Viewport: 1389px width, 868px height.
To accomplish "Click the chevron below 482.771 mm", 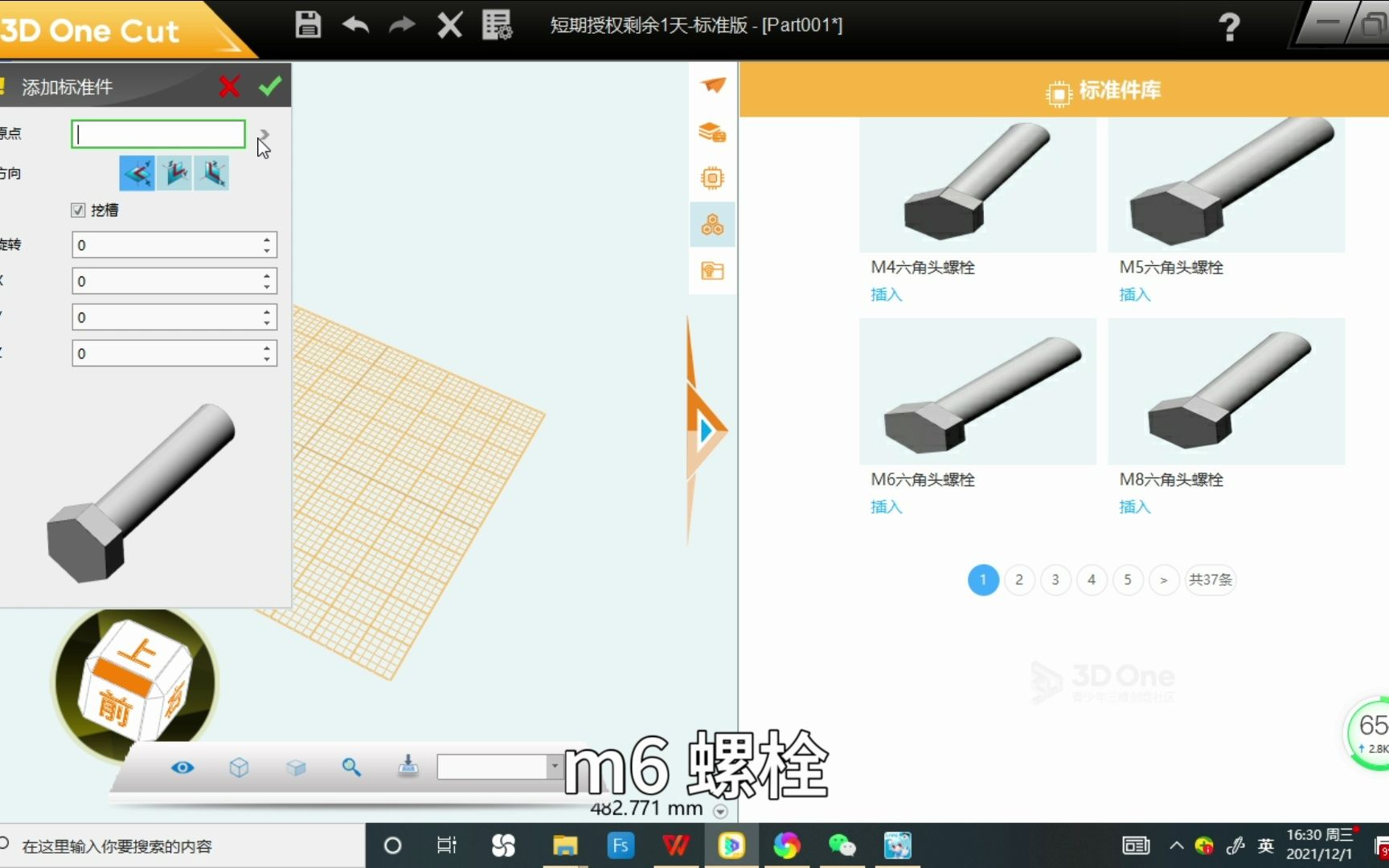I will click(x=719, y=811).
